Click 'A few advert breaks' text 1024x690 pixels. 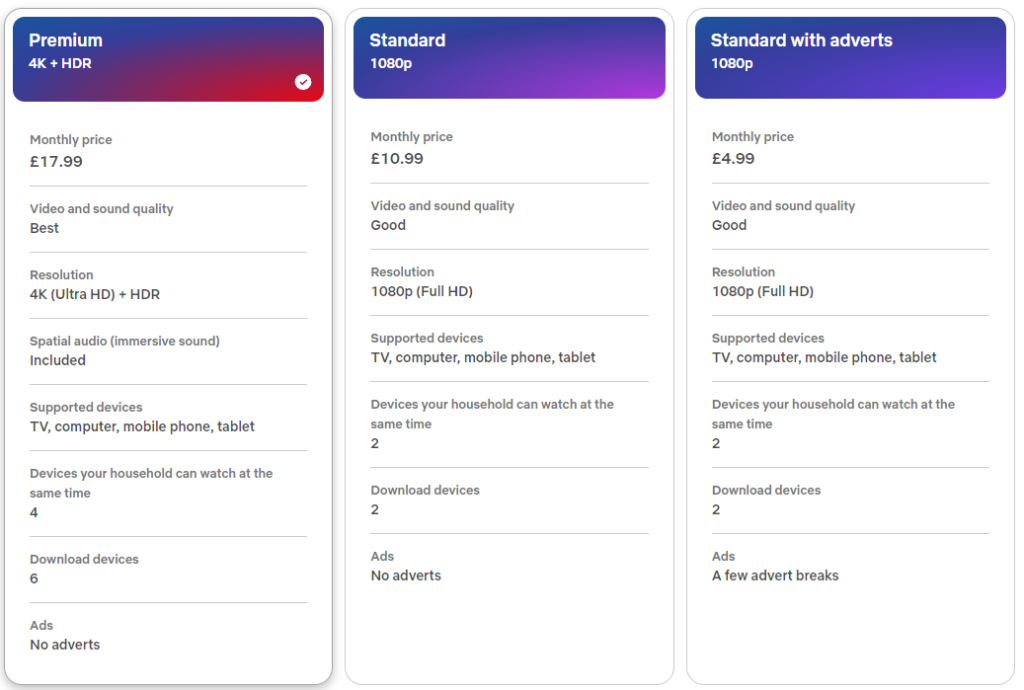[x=775, y=575]
